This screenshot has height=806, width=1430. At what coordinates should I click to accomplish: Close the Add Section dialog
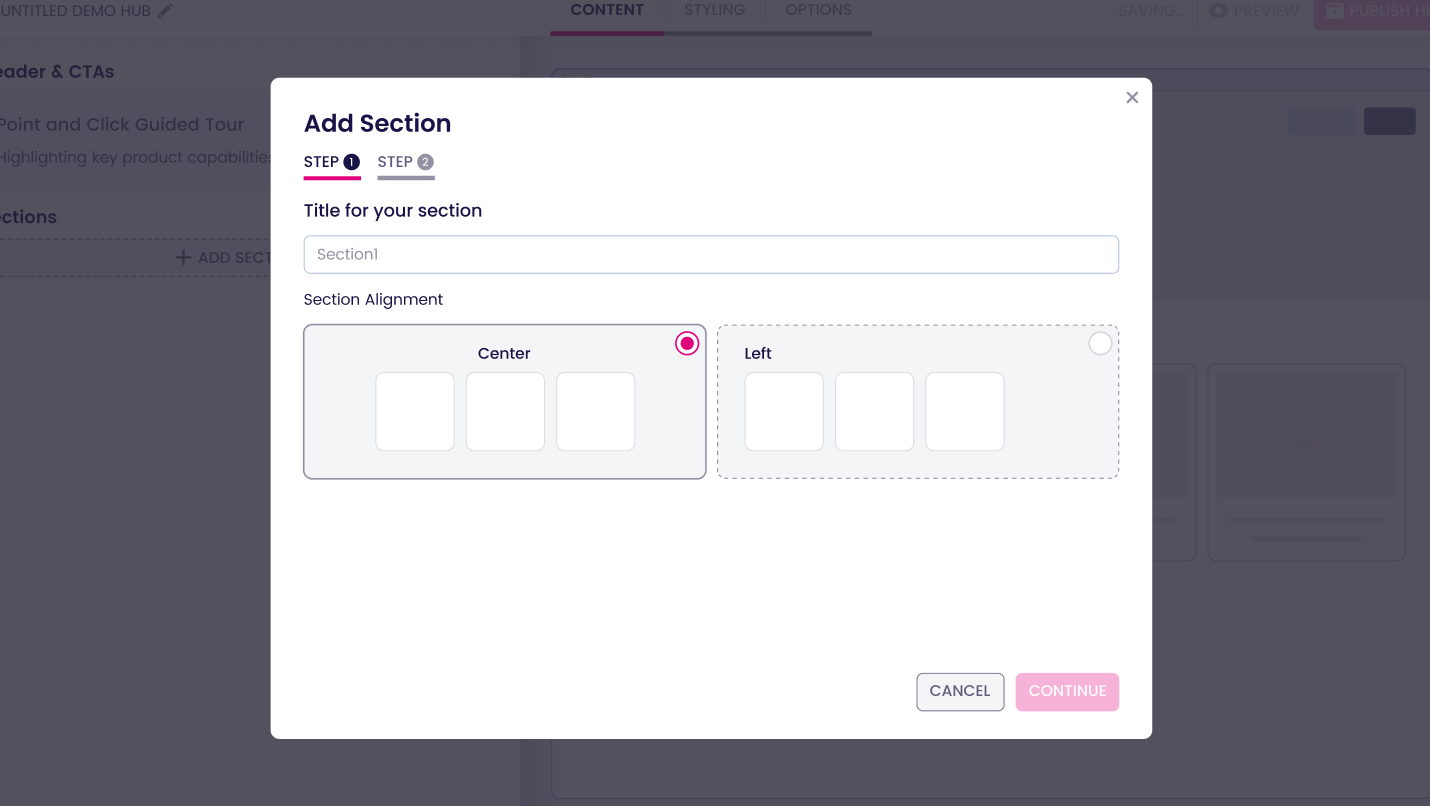click(x=1132, y=97)
